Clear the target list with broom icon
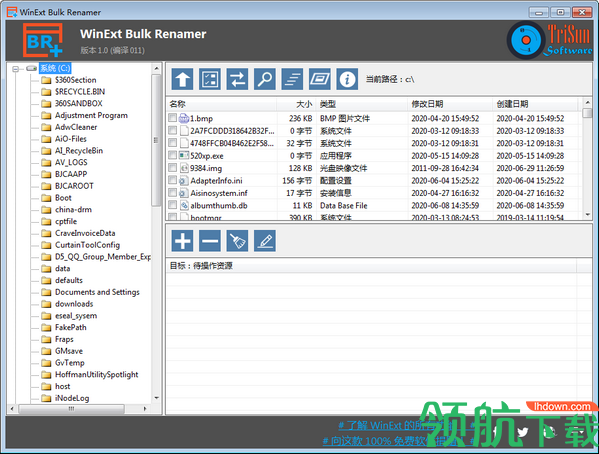 pos(237,241)
